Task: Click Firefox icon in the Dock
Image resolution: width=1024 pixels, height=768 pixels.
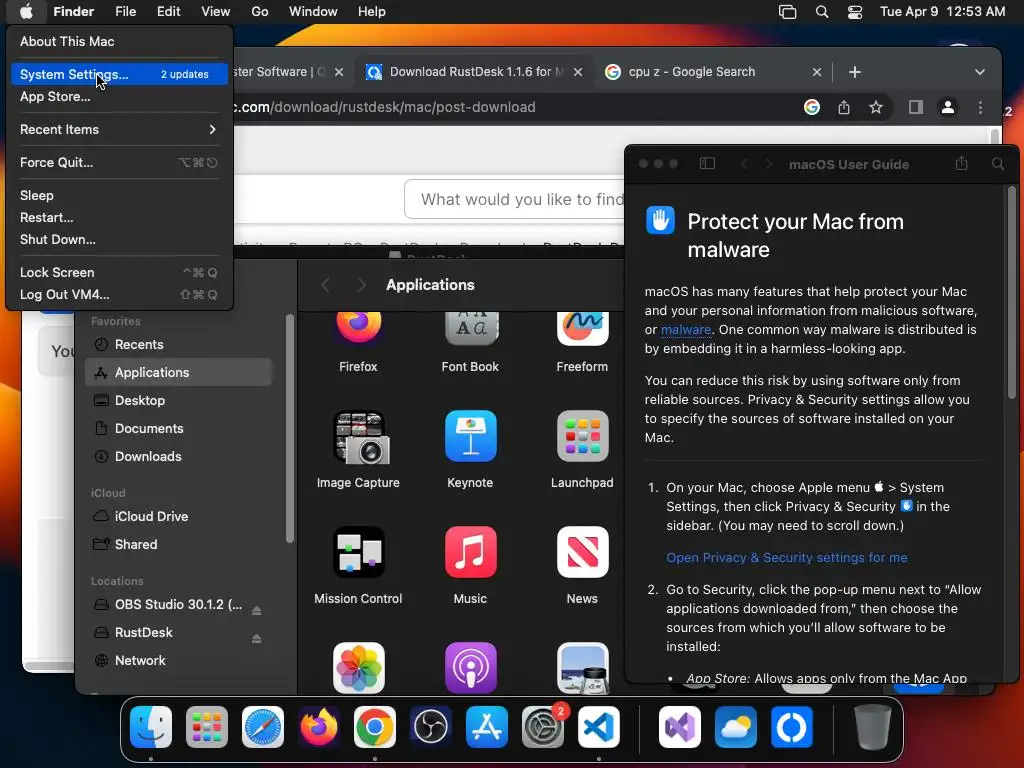Action: click(x=319, y=727)
